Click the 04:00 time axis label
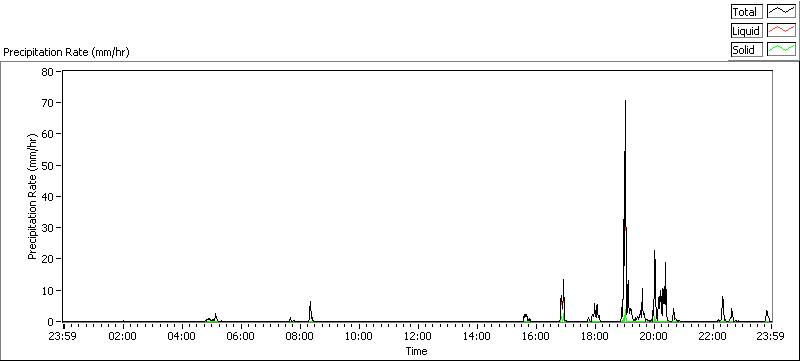The width and height of the screenshot is (800, 361). click(x=182, y=336)
